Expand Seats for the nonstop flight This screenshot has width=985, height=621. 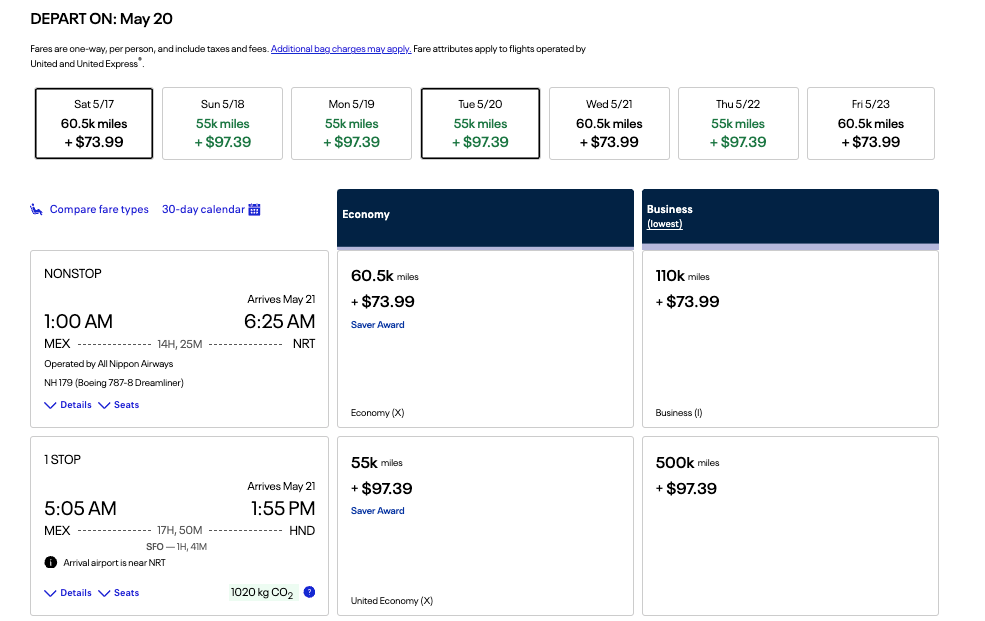118,405
